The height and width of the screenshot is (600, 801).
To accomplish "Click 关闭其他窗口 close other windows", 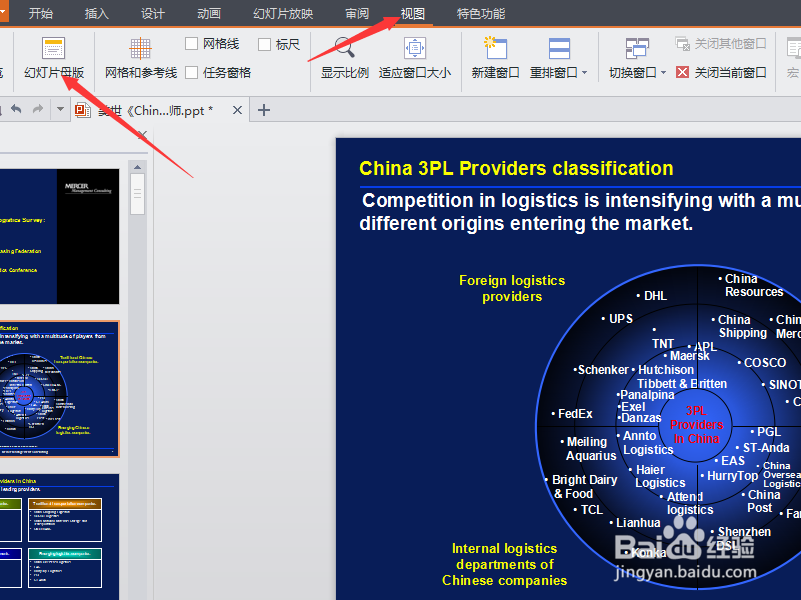I will pyautogui.click(x=721, y=44).
